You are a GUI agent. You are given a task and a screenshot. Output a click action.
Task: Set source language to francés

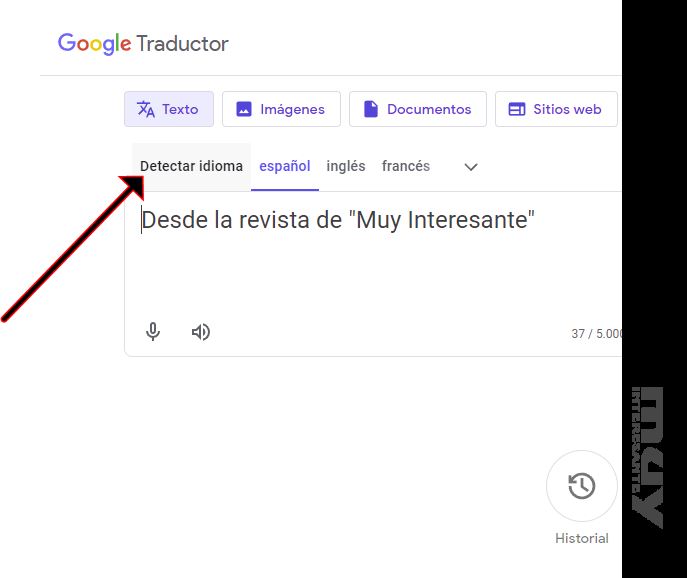406,167
